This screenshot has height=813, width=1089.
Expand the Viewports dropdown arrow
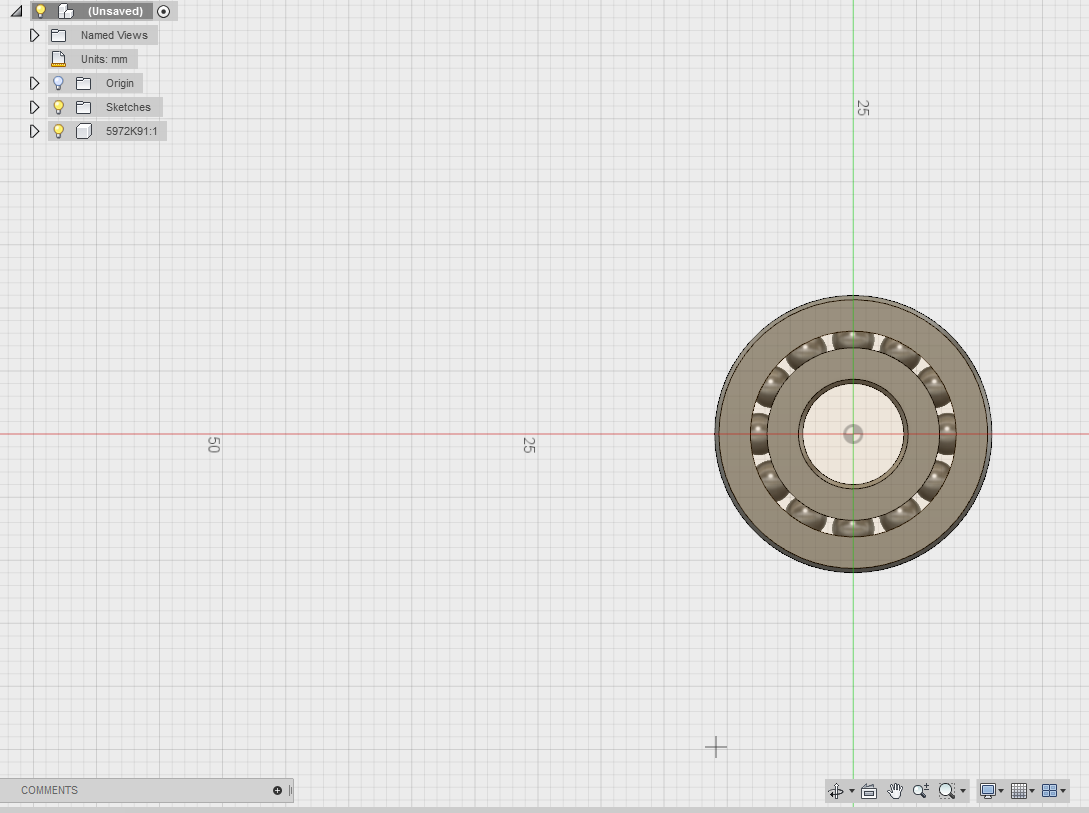point(1063,791)
